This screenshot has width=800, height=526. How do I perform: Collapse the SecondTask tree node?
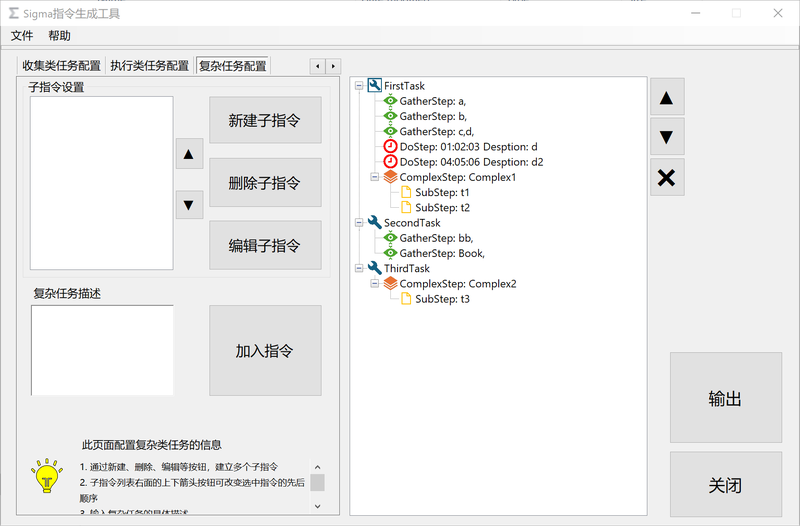click(x=359, y=222)
